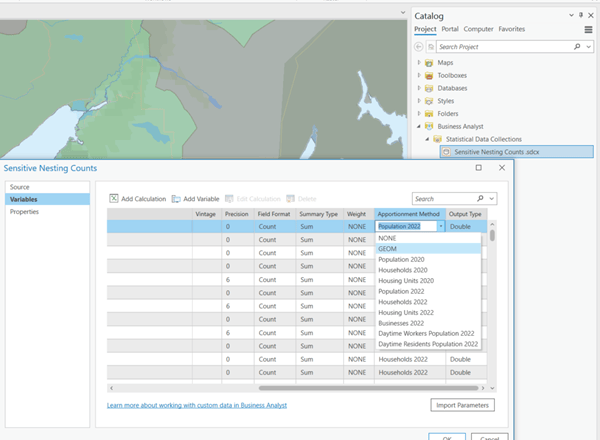600x440 pixels.
Task: Open the Catalog search dropdown arrow
Action: [589, 47]
